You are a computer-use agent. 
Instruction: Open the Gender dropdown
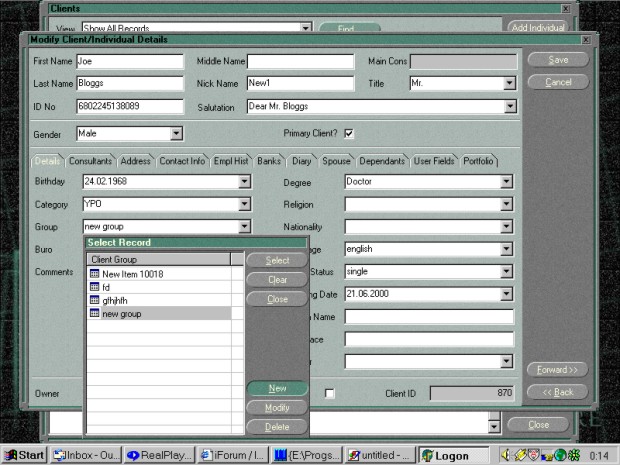[x=176, y=134]
